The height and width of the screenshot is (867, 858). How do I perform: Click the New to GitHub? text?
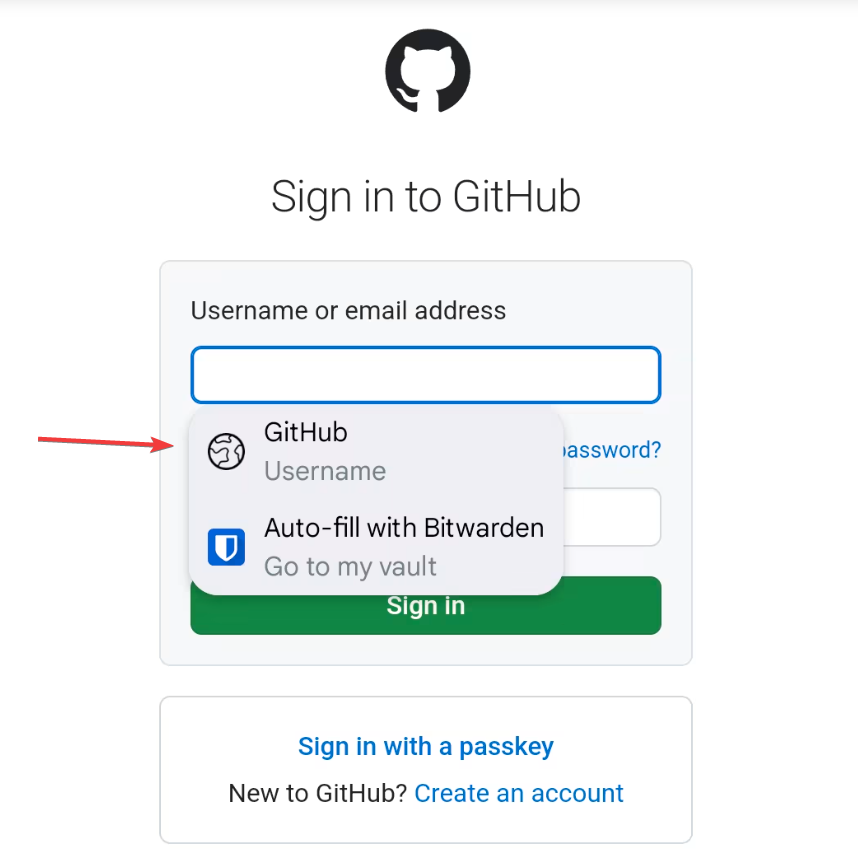tap(318, 793)
